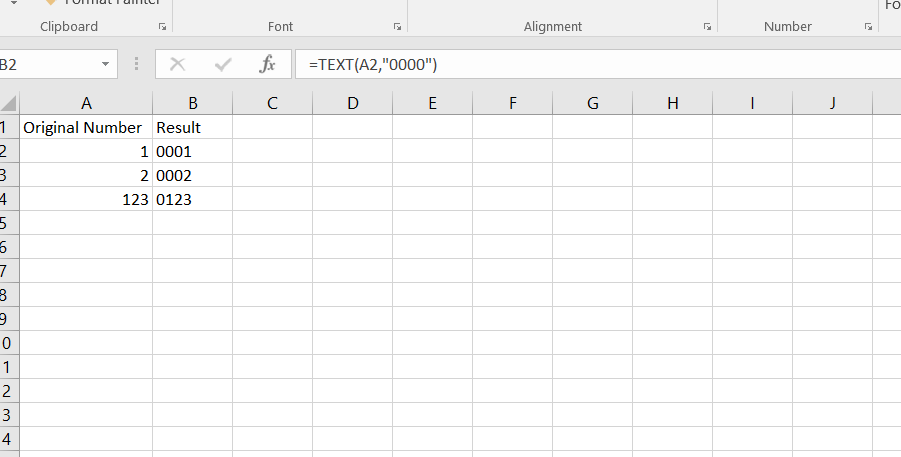901x457 pixels.
Task: Open the Font group dialog launcher
Action: [397, 28]
